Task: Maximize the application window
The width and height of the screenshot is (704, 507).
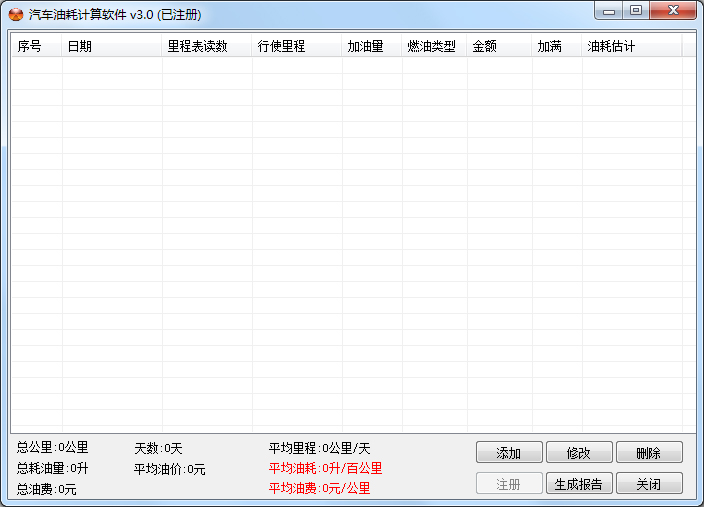Action: click(x=636, y=11)
